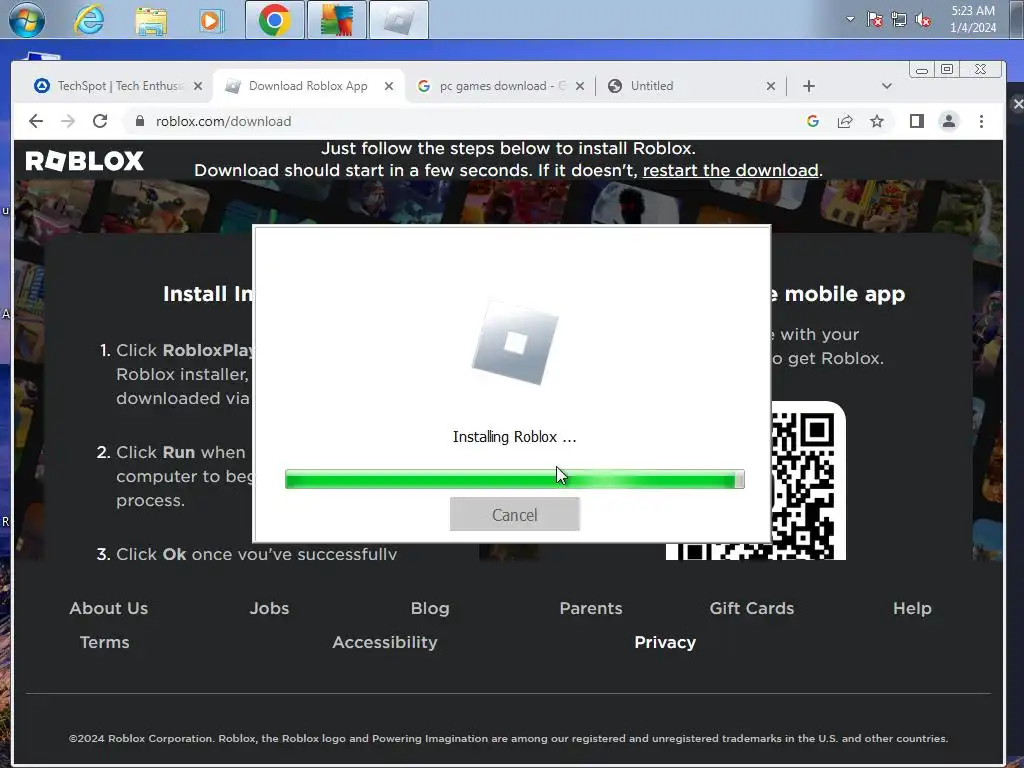Bookmark this page with the star
The image size is (1024, 768).
click(877, 121)
